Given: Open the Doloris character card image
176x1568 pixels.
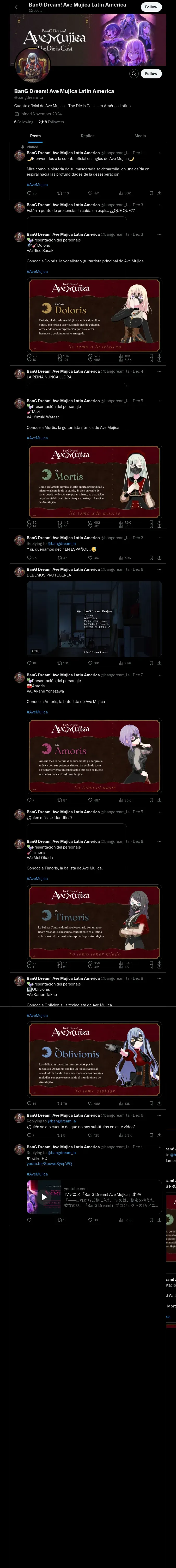Looking at the screenshot, I should coord(94,315).
